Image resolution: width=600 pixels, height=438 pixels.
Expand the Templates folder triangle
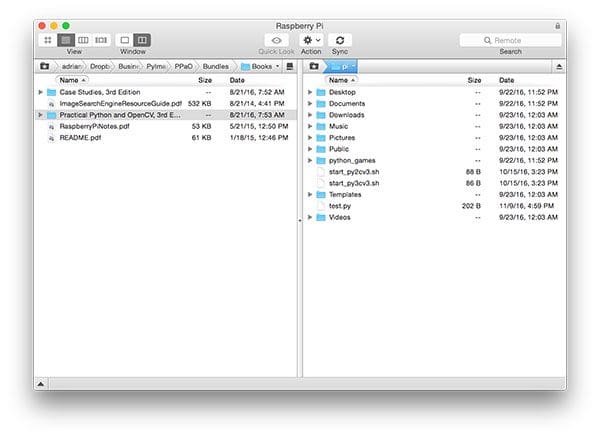click(x=310, y=194)
